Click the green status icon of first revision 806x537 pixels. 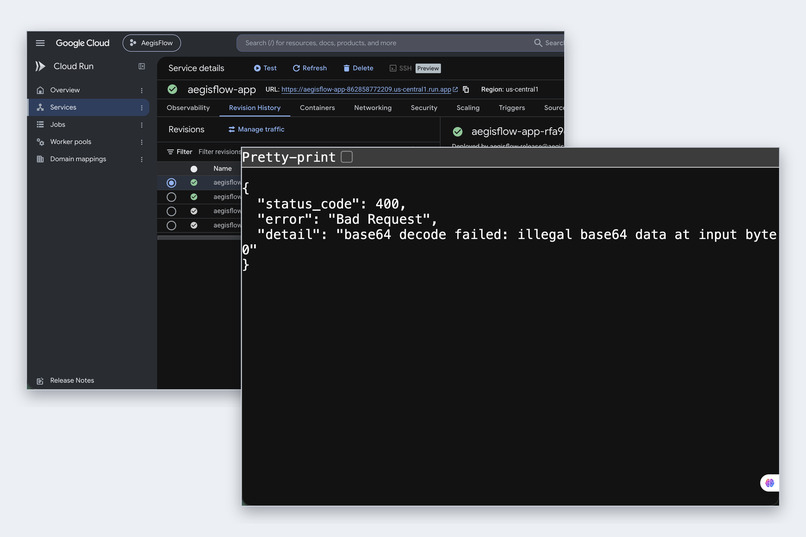[x=194, y=182]
